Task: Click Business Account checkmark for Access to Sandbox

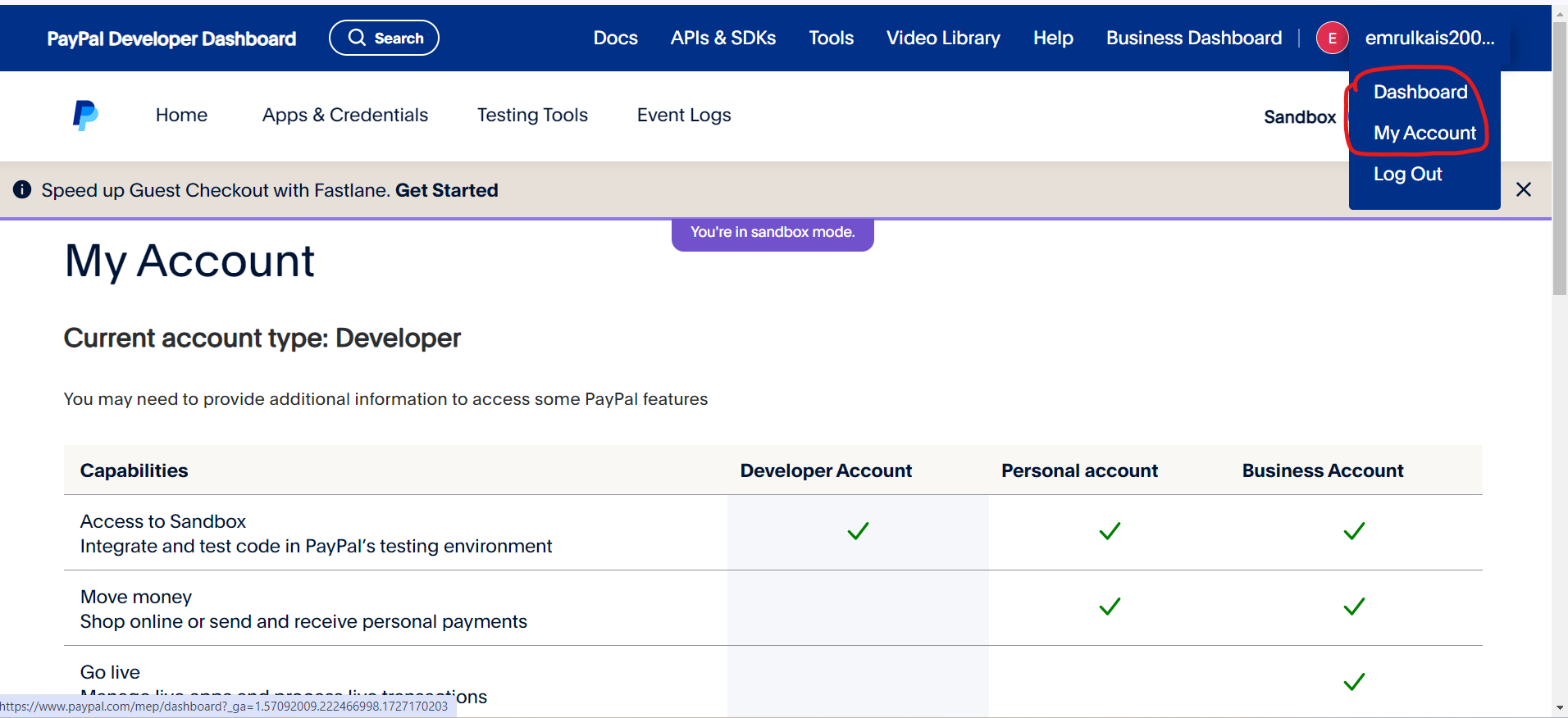Action: click(1354, 531)
